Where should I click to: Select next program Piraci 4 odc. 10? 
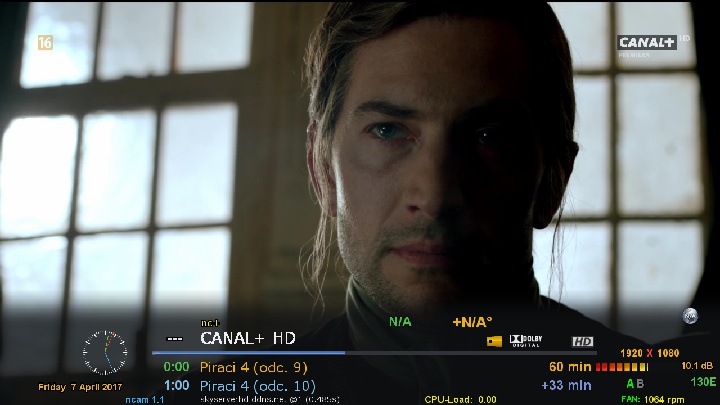(x=258, y=386)
